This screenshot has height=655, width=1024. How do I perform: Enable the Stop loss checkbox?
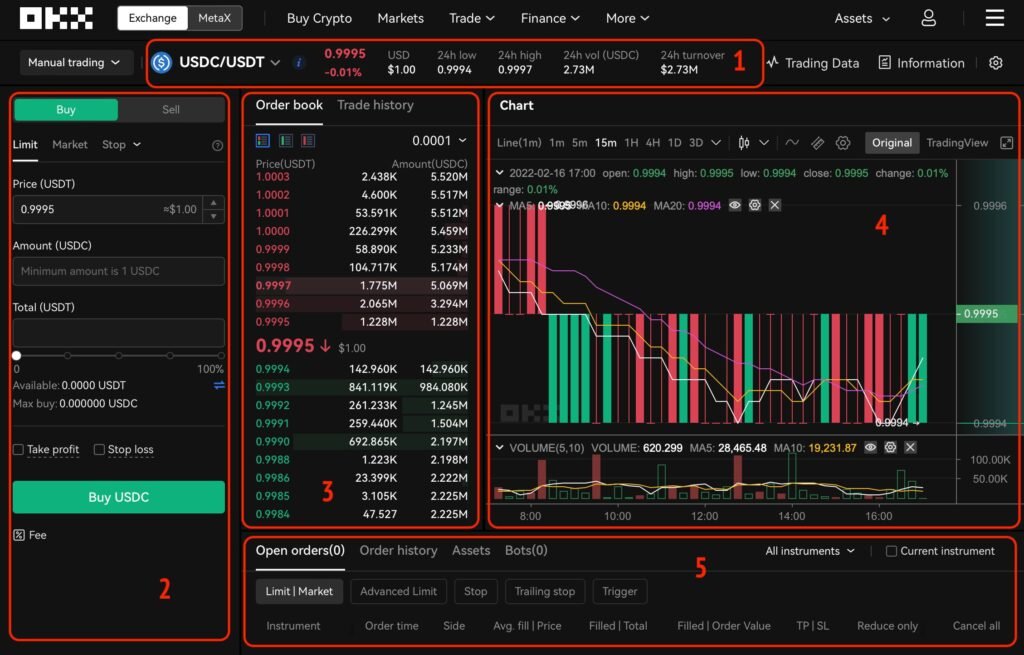click(x=101, y=449)
